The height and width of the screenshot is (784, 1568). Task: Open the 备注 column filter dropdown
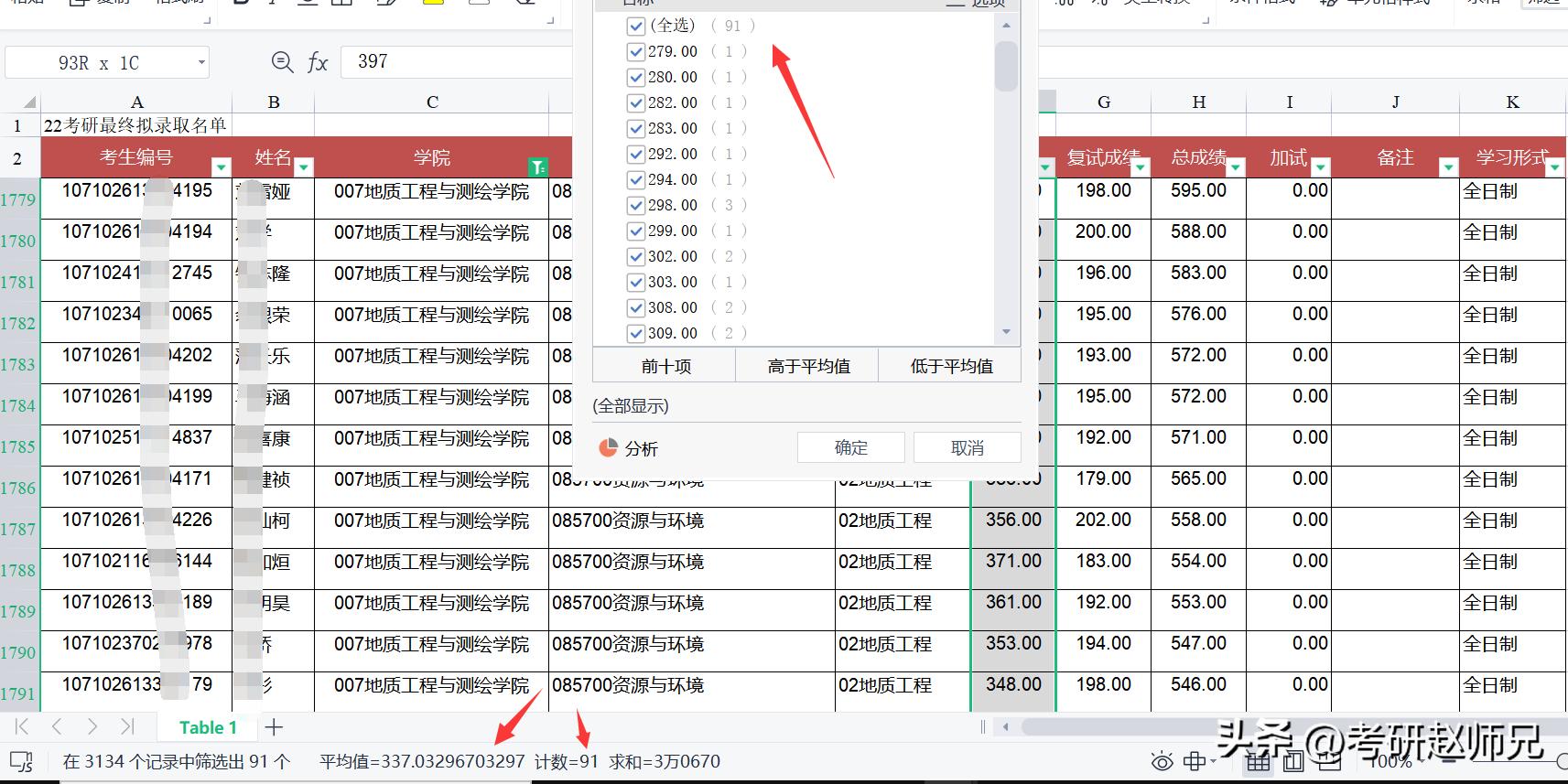tap(1448, 166)
